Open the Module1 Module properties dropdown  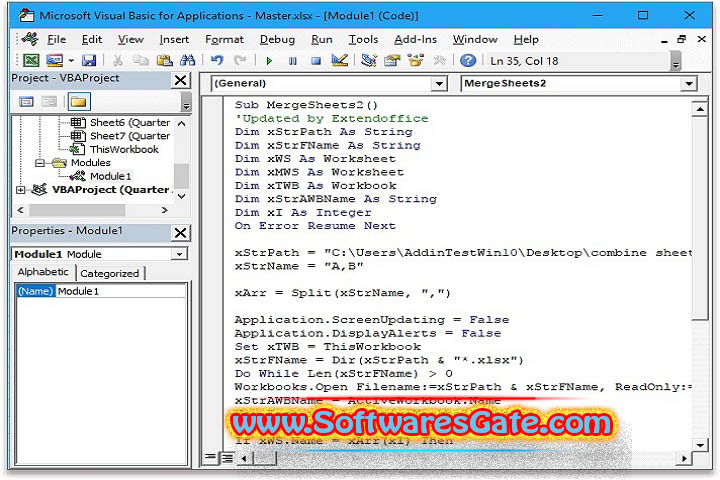[x=179, y=254]
